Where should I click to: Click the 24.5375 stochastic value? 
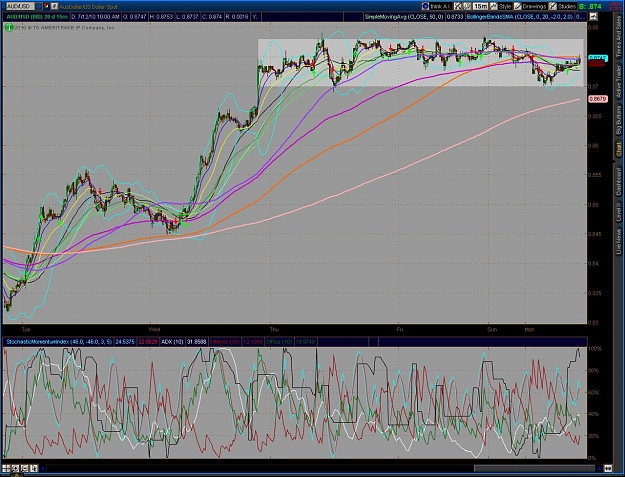point(124,342)
